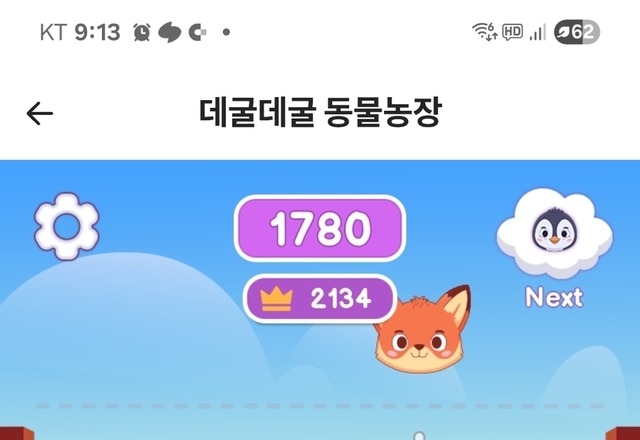Tap the Wi-Fi status icon
The height and width of the screenshot is (440, 640).
click(484, 31)
